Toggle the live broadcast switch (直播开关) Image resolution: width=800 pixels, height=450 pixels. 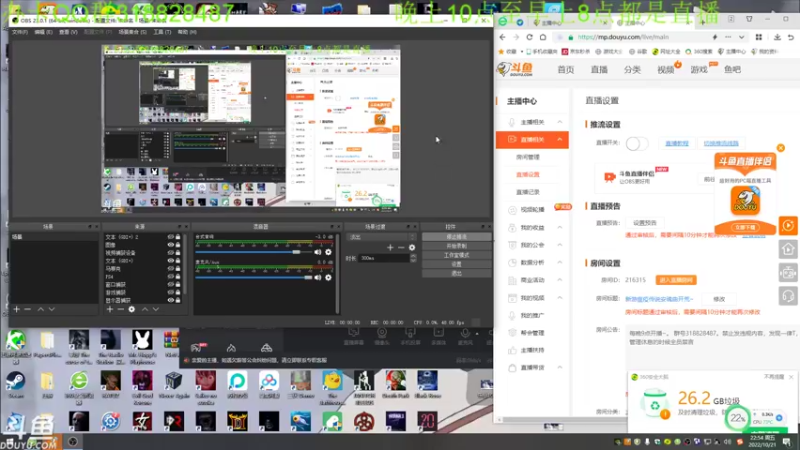637,143
